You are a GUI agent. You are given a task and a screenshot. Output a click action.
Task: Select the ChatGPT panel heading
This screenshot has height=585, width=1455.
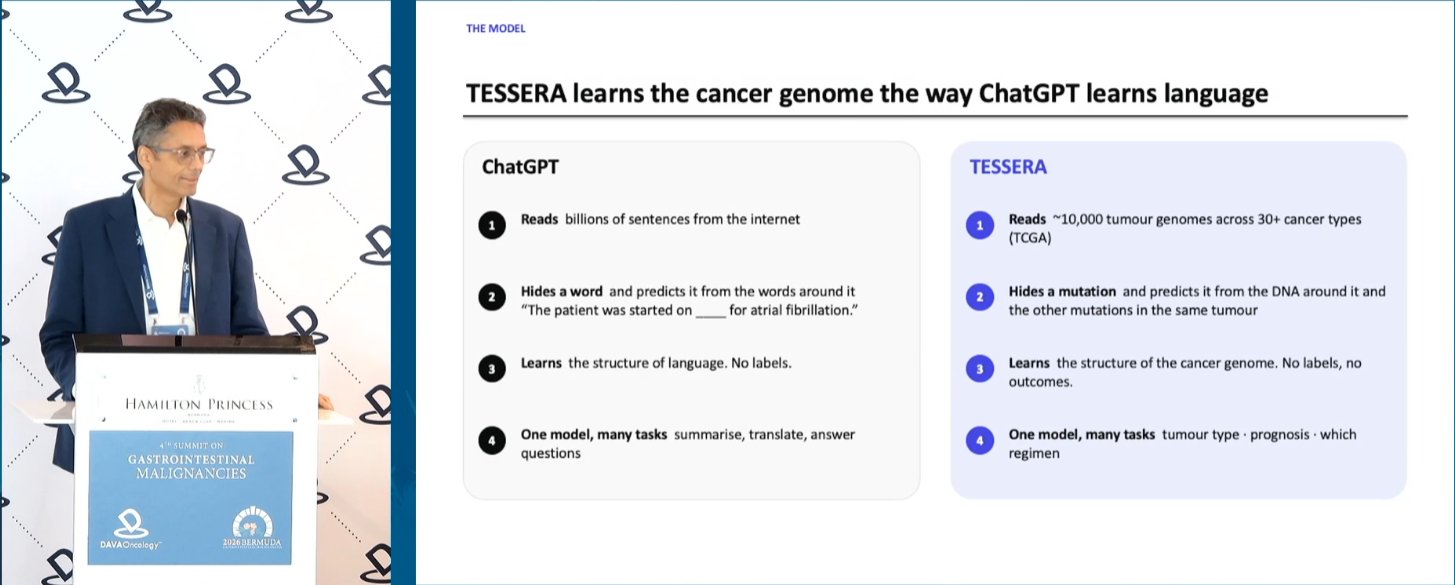click(520, 167)
